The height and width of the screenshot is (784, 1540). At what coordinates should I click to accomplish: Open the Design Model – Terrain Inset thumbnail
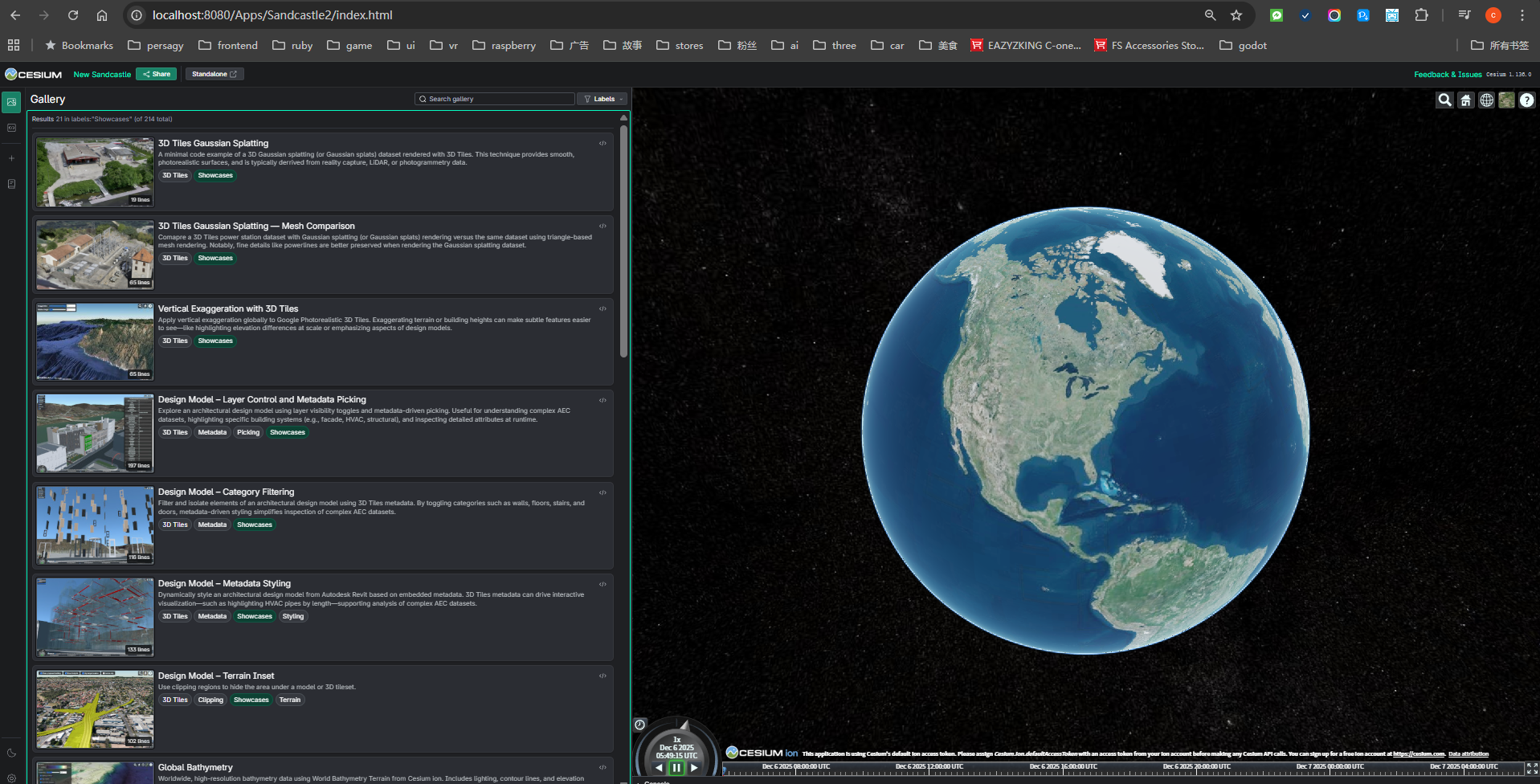tap(95, 709)
